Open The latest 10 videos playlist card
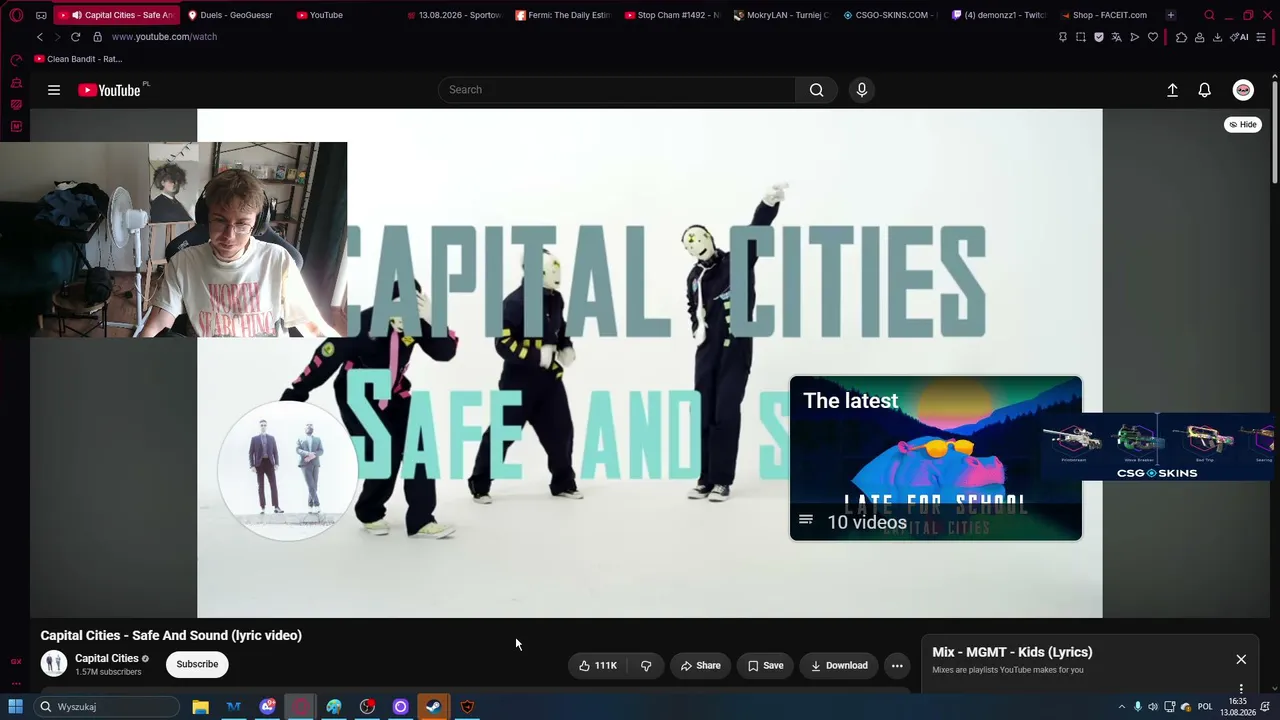The image size is (1280, 720). 936,458
